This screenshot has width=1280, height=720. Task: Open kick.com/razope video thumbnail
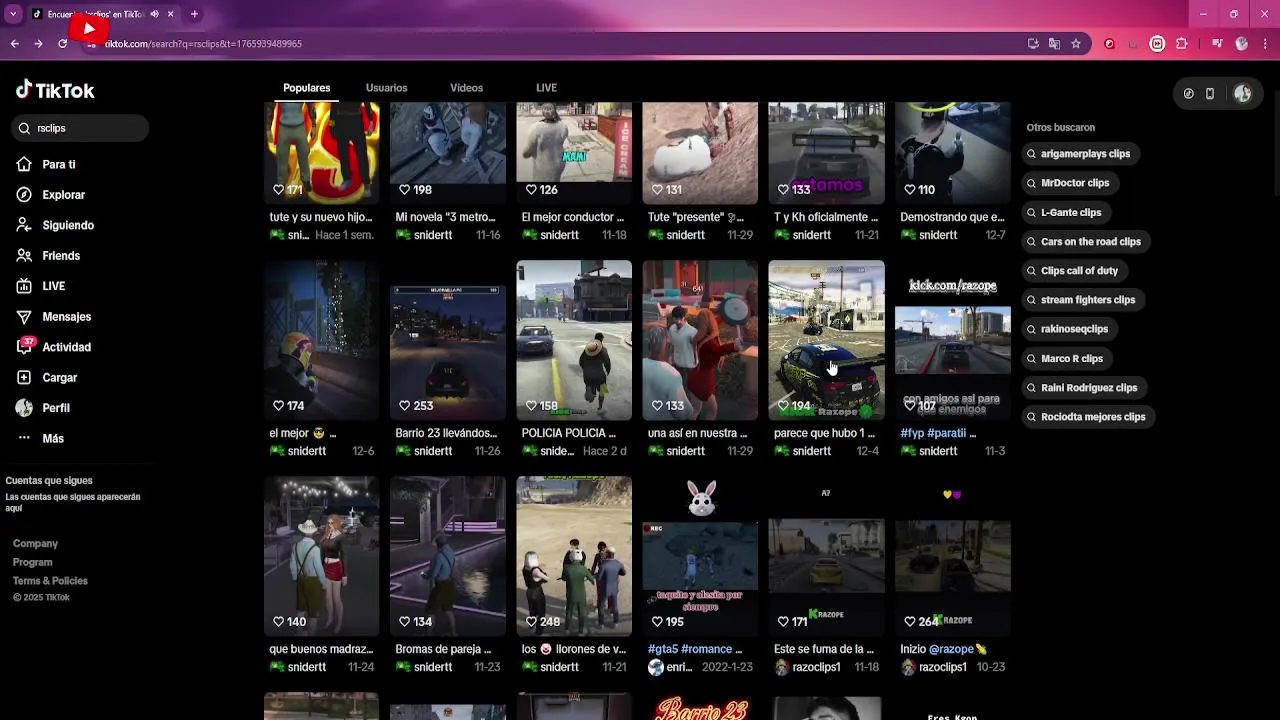[x=953, y=340]
